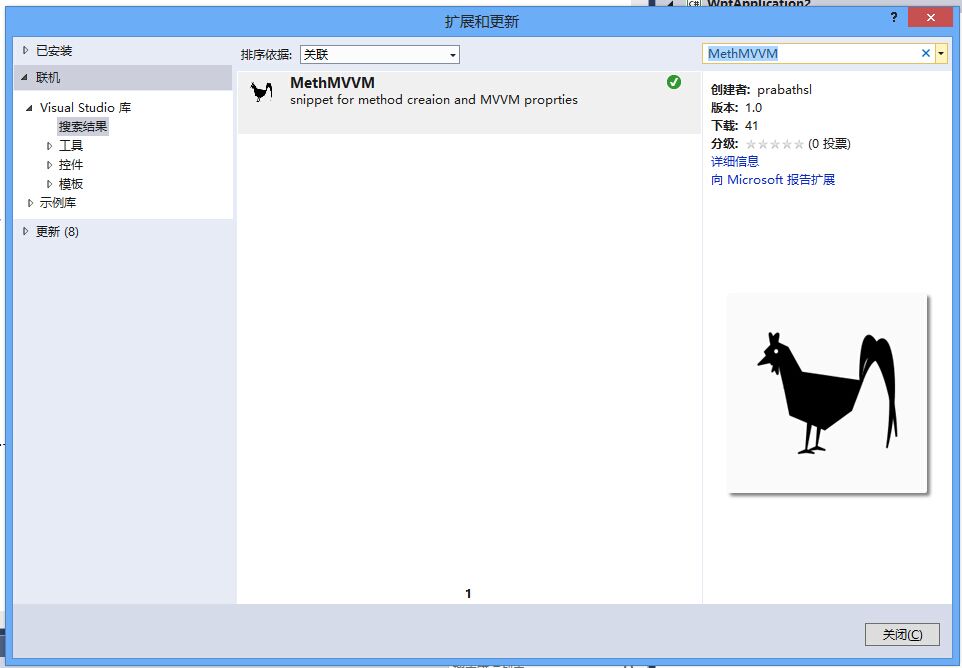Click the creator name prabathsl
962x668 pixels.
tap(784, 90)
